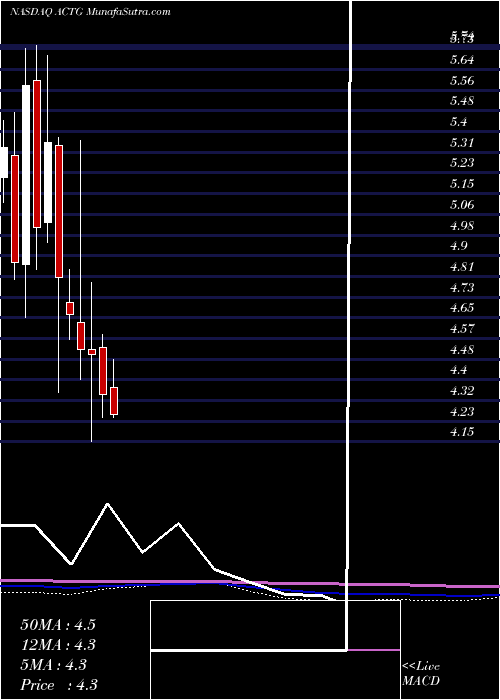Select the small red candlestick near 4.65
Screen dimensions: 500x700
[x=70, y=308]
